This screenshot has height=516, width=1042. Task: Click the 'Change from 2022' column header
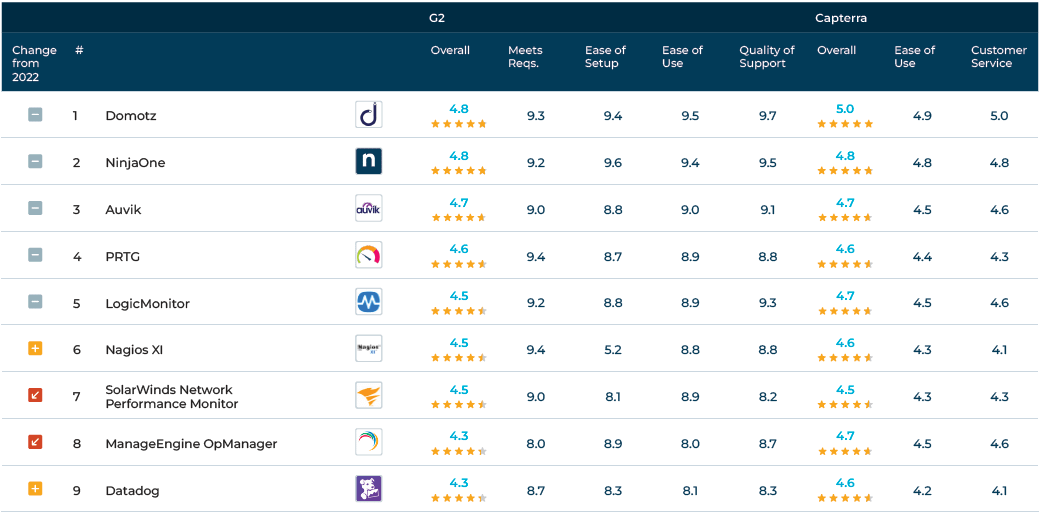click(x=35, y=63)
